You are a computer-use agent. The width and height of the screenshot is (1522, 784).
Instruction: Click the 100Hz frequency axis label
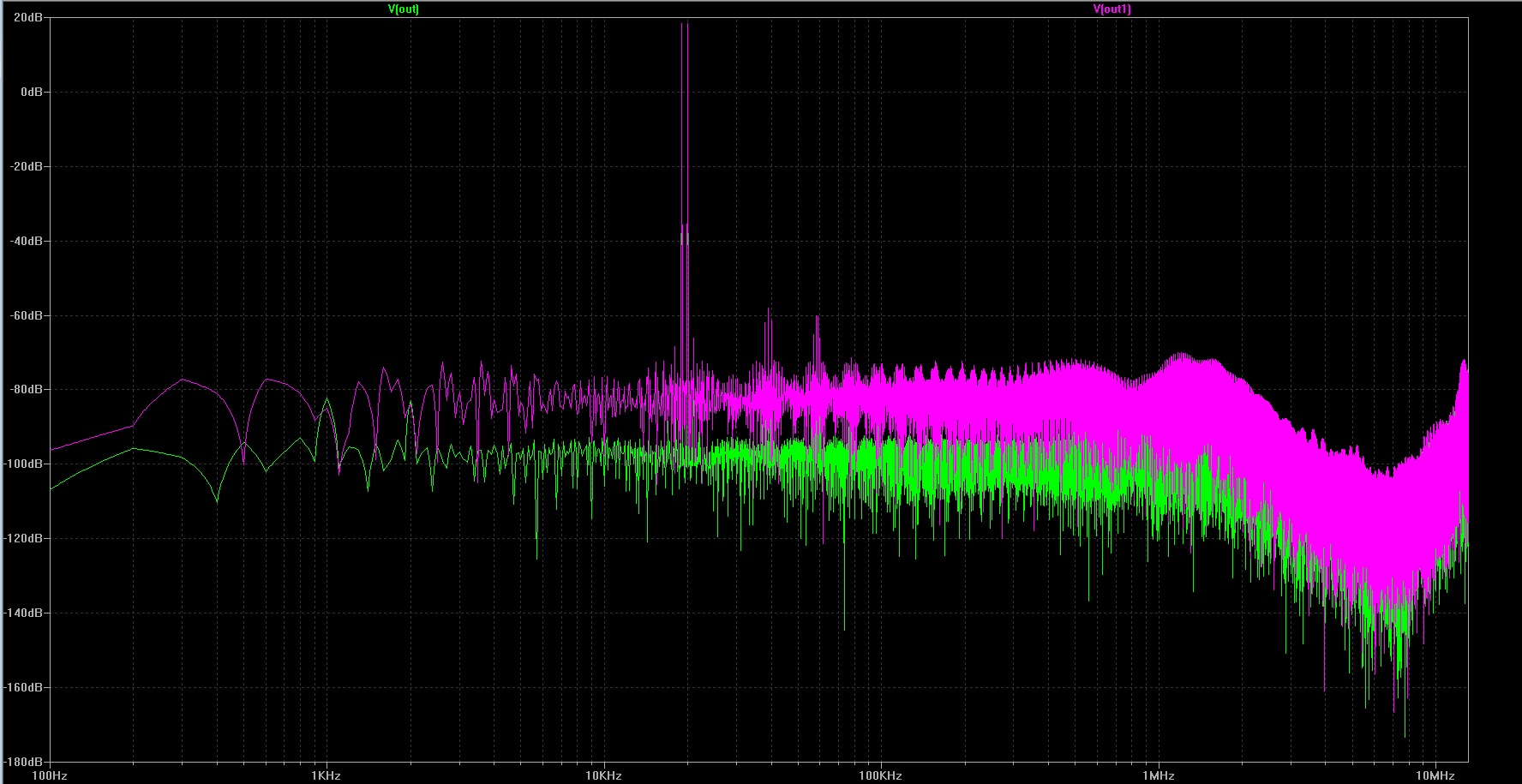click(x=50, y=775)
